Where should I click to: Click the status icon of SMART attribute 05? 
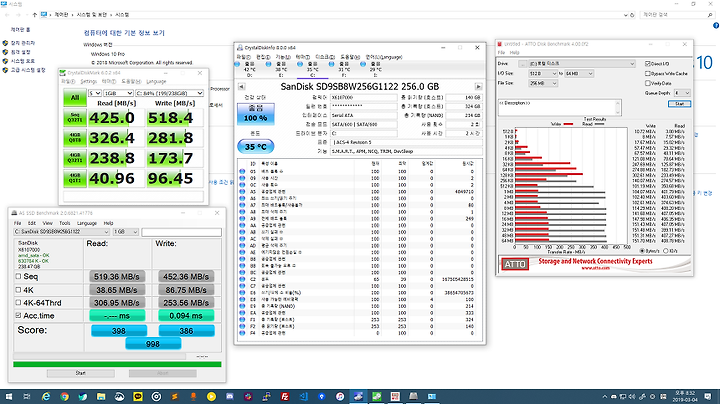click(242, 171)
